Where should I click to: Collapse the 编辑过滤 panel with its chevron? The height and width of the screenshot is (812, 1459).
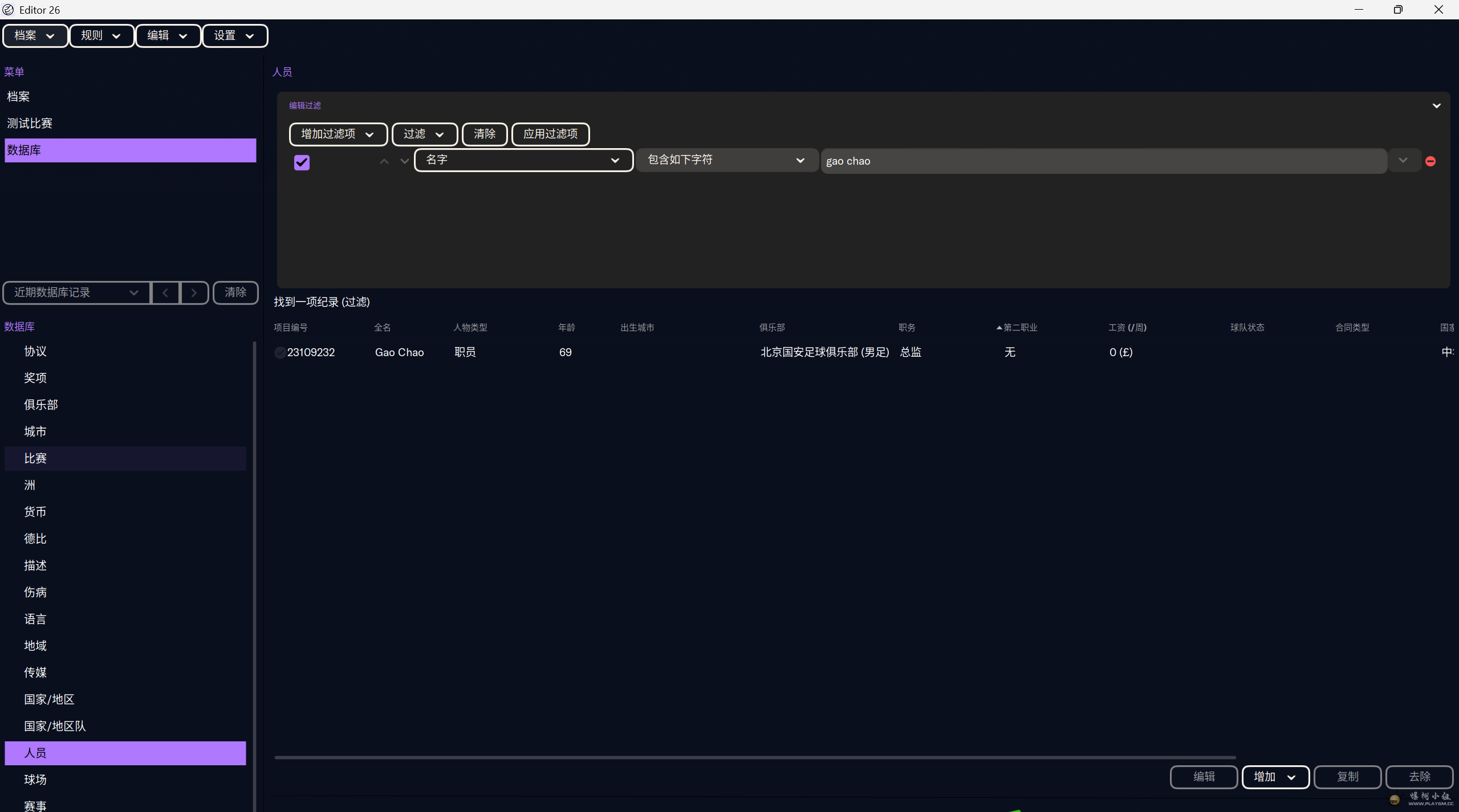point(1436,105)
